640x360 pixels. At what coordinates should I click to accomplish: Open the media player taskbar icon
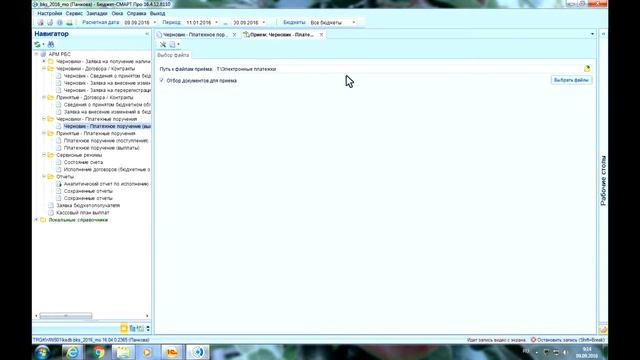click(147, 352)
